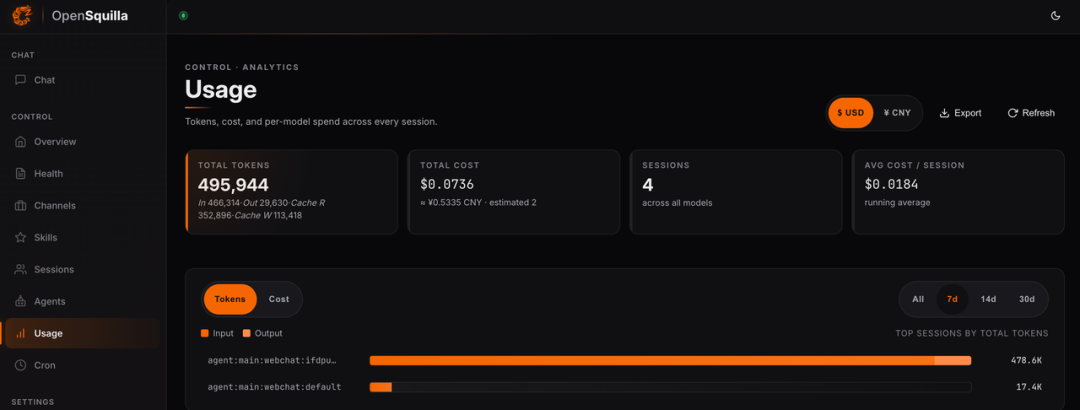Click the 495,944 total tokens figure
1080x410 pixels.
[233, 185]
